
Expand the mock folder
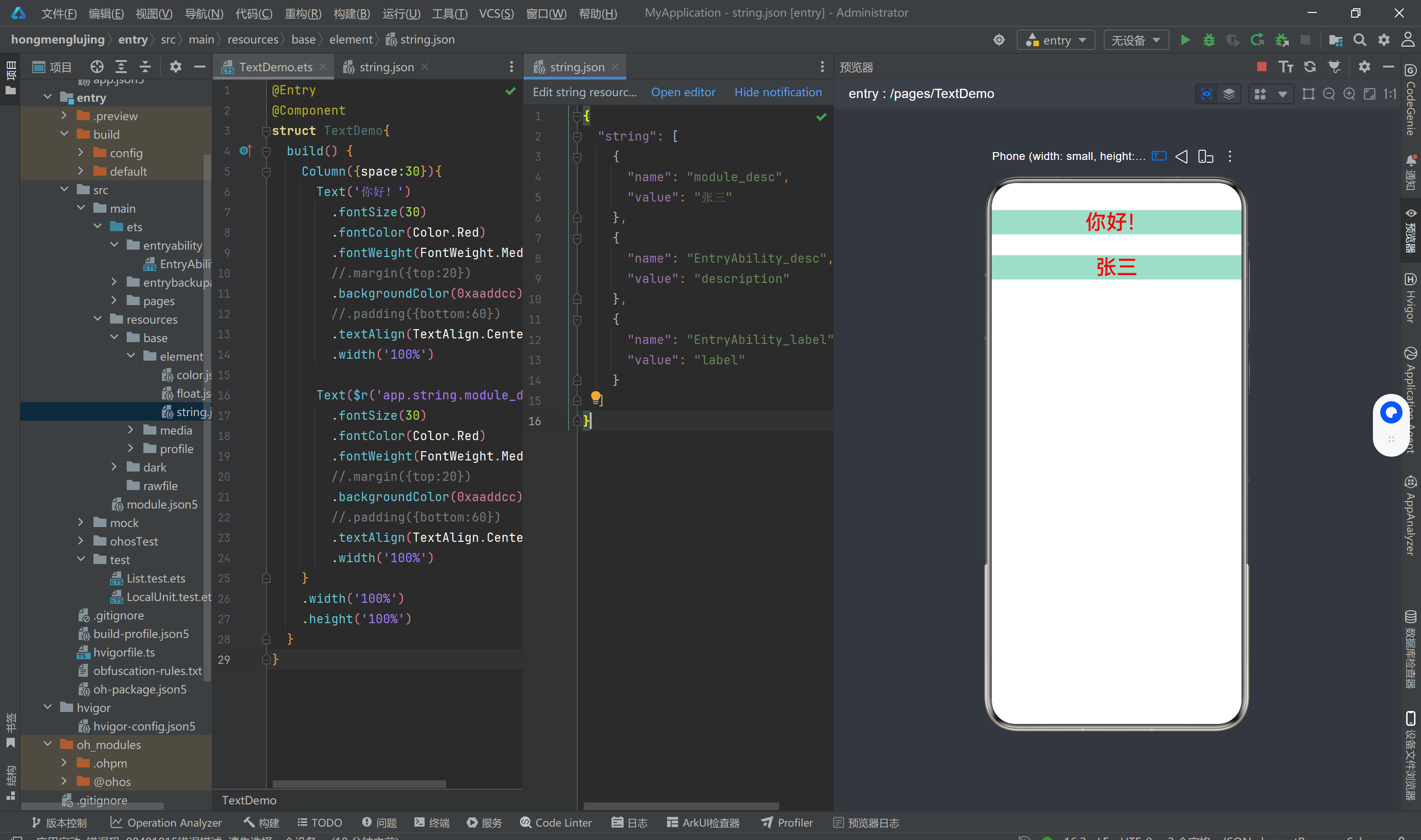point(80,522)
